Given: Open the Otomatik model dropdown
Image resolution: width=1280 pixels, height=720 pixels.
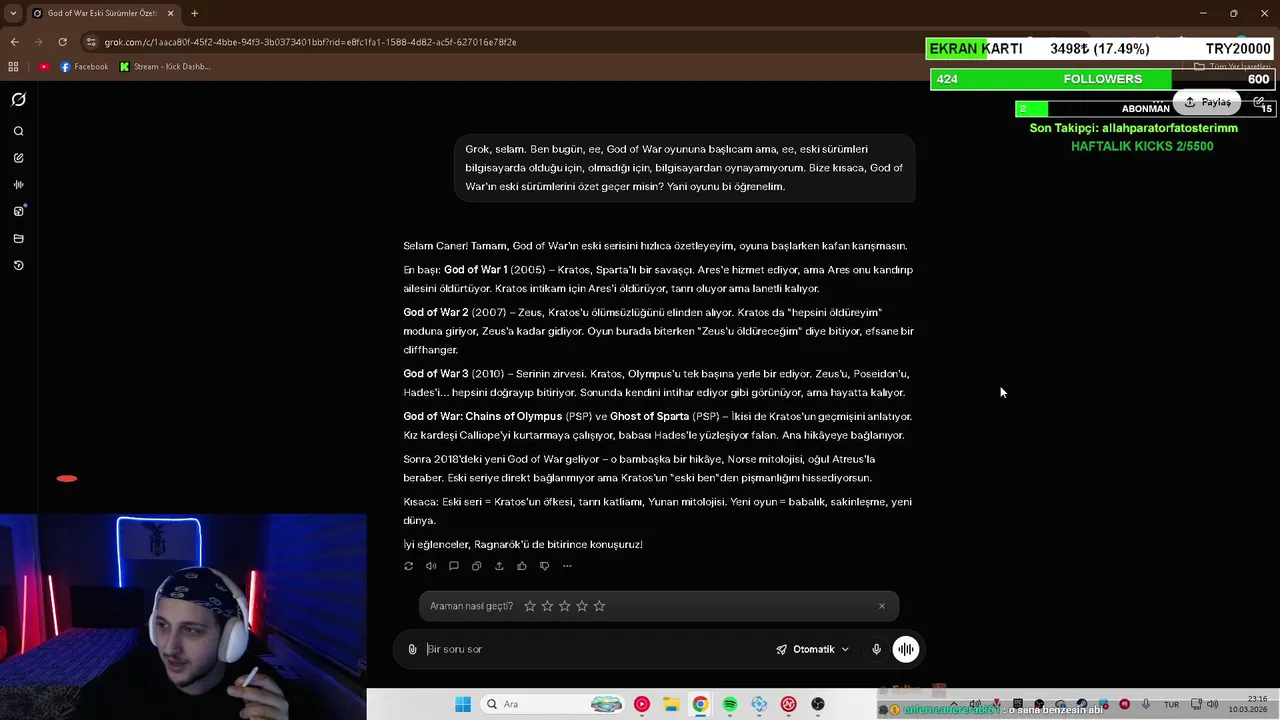Looking at the screenshot, I should 812,649.
